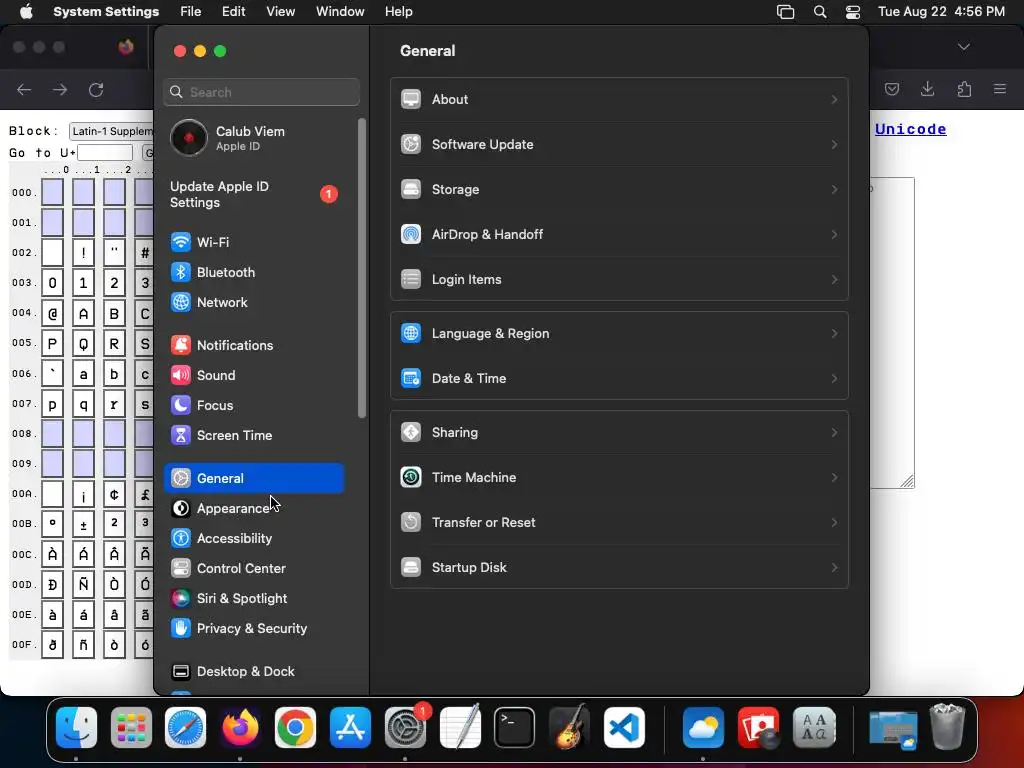Open Accessibility settings in sidebar
This screenshot has width=1024, height=768.
[254, 539]
